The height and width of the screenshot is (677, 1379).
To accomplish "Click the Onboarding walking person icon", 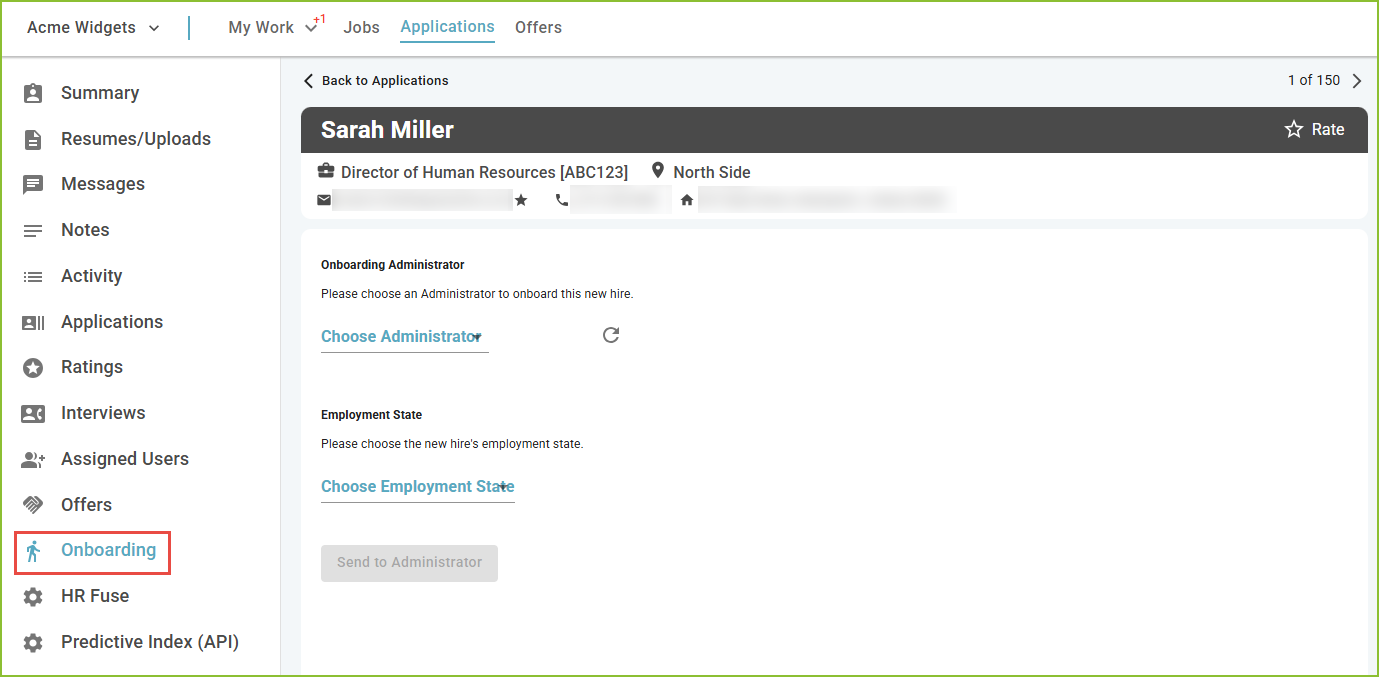I will click(x=33, y=551).
